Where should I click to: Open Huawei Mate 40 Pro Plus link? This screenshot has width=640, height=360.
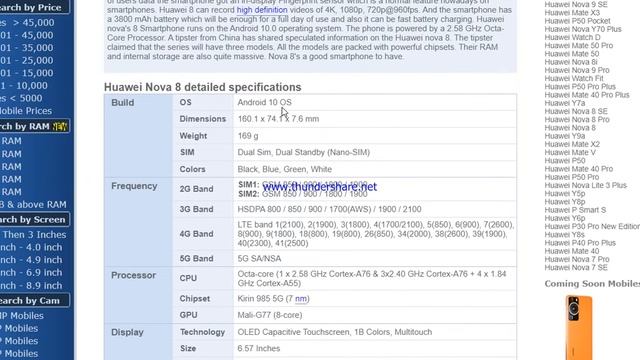pos(587,95)
